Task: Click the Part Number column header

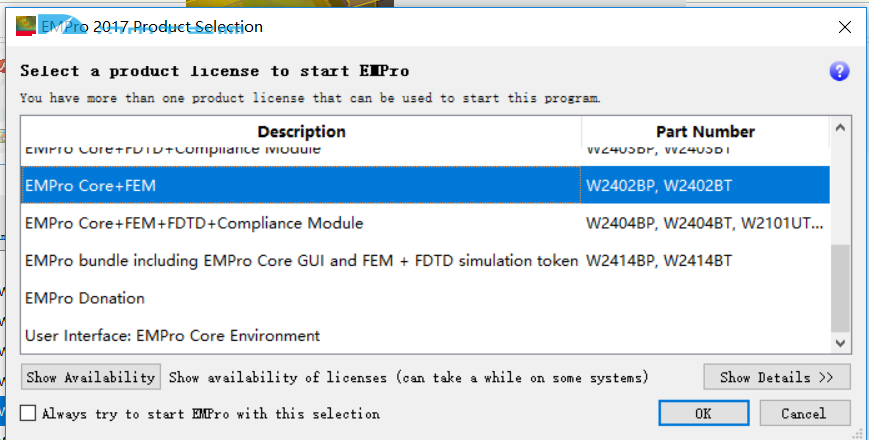Action: (705, 131)
